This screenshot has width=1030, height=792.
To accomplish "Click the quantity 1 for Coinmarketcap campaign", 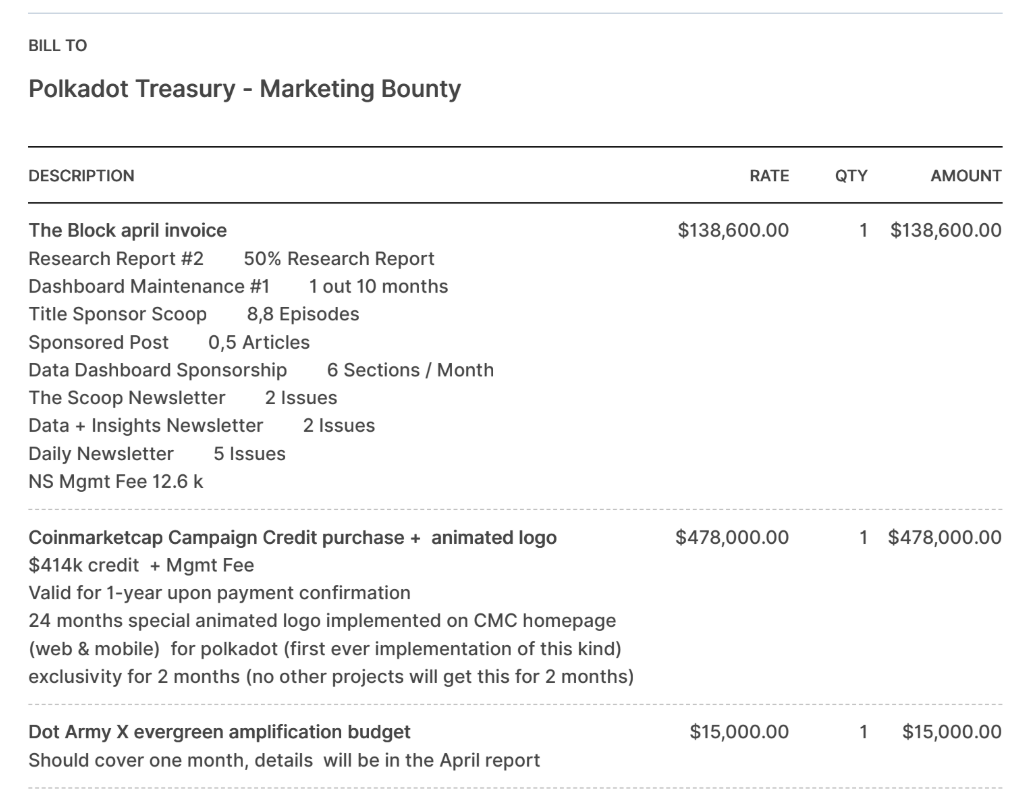I will (x=863, y=537).
